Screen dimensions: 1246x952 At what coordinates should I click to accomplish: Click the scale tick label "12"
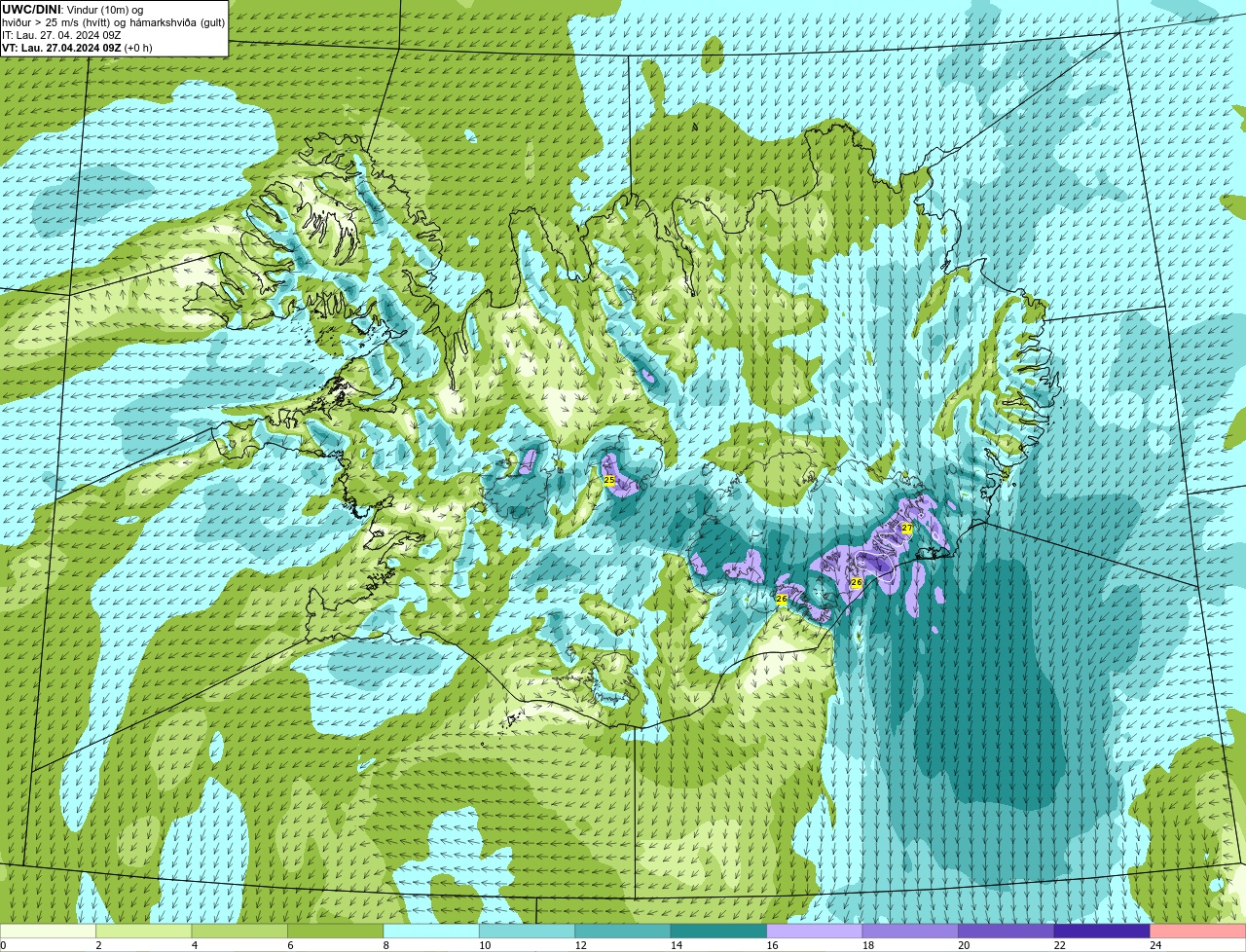pyautogui.click(x=580, y=945)
